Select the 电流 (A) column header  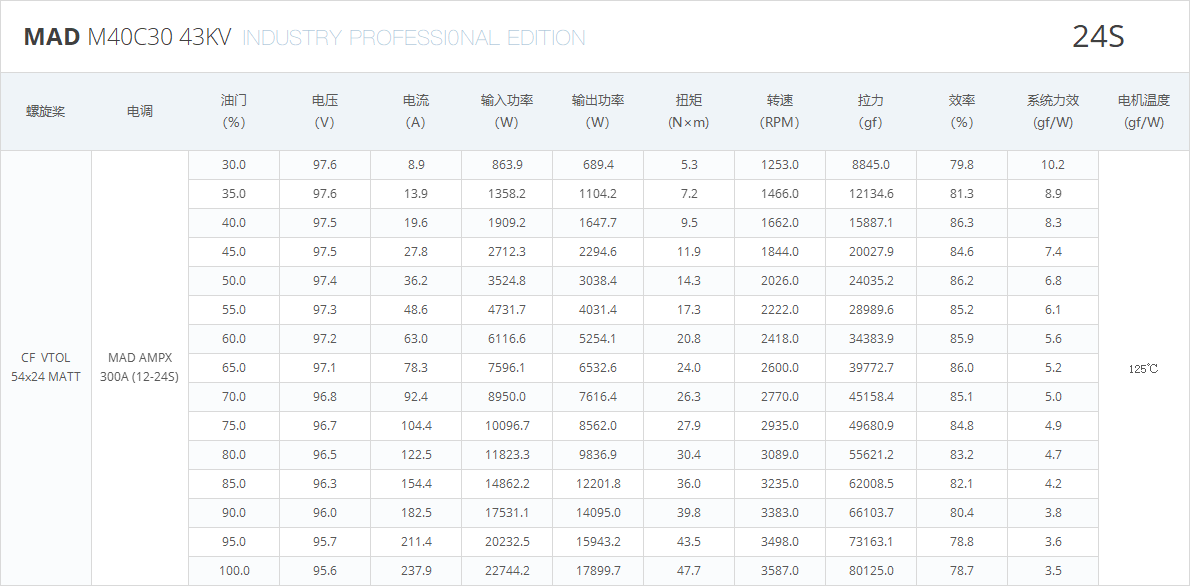(x=416, y=111)
